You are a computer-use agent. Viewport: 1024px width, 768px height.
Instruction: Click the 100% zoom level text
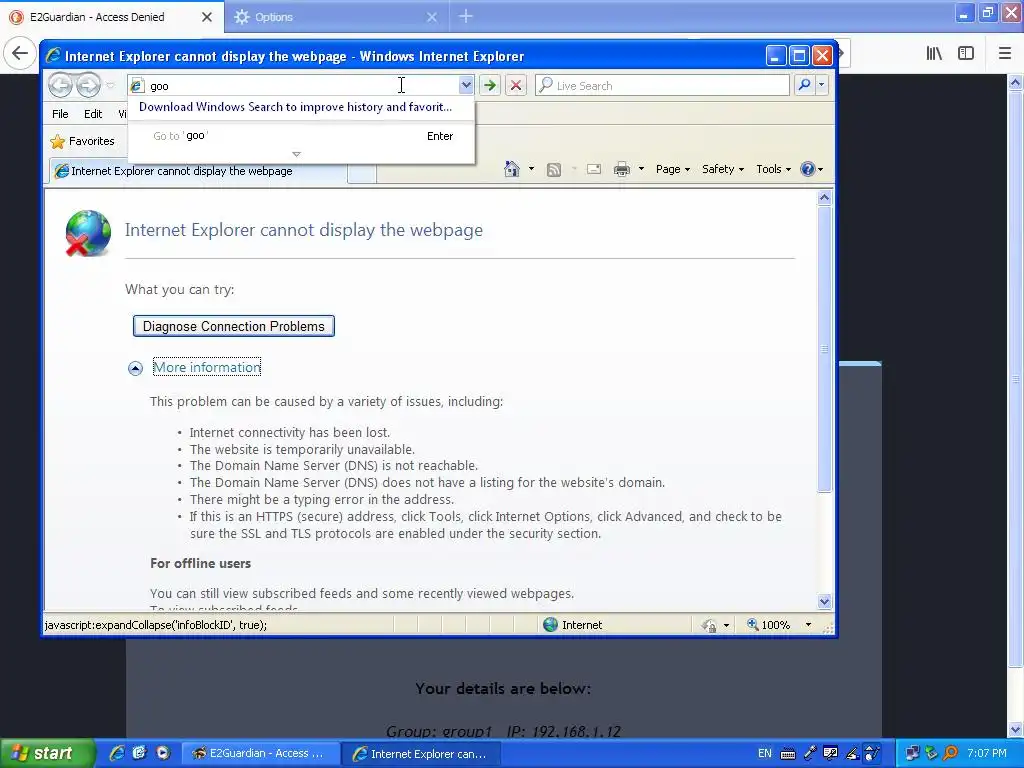(776, 624)
